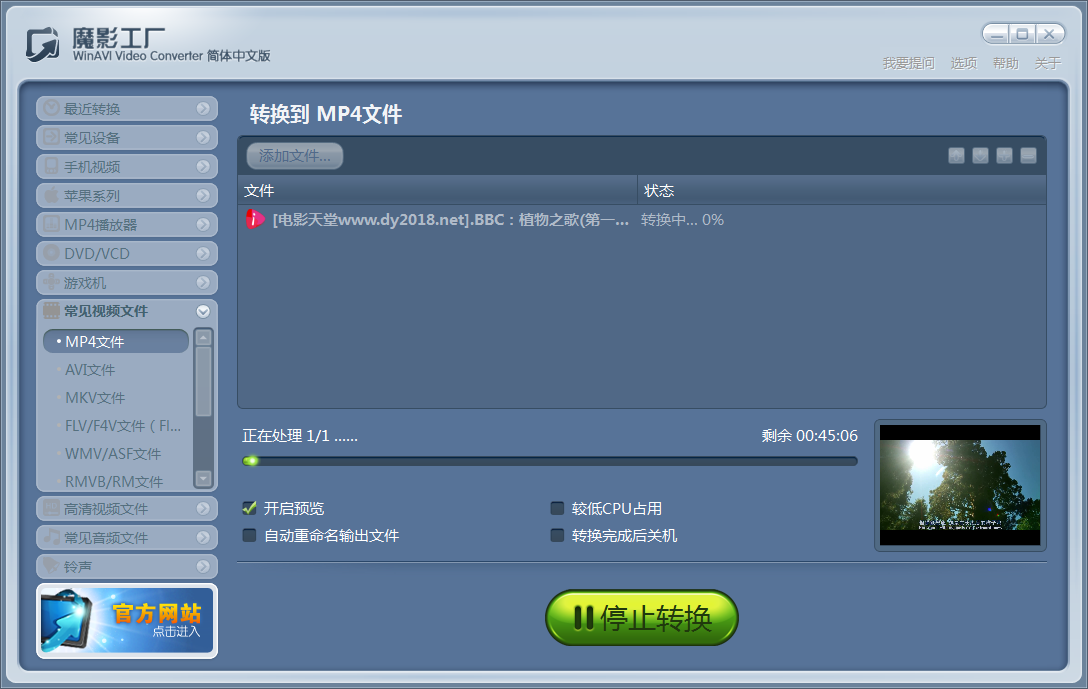Image resolution: width=1088 pixels, height=689 pixels.
Task: Enable 转换完成后关机 checkbox
Action: (x=557, y=535)
